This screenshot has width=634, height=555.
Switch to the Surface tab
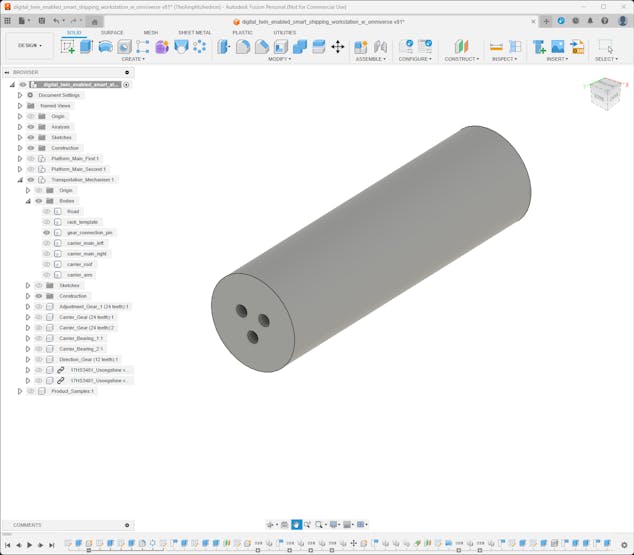point(112,32)
